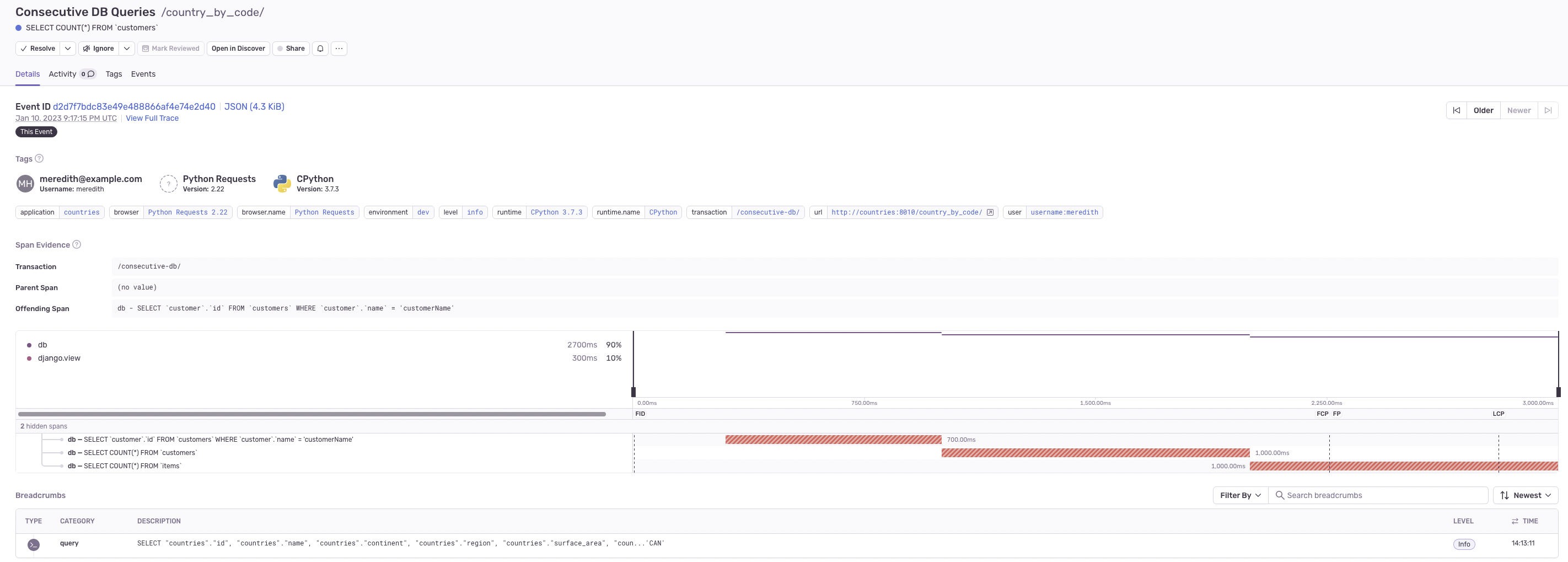Click the browser tag value Python Requests 2.22
The height and width of the screenshot is (562, 1568).
[x=187, y=212]
